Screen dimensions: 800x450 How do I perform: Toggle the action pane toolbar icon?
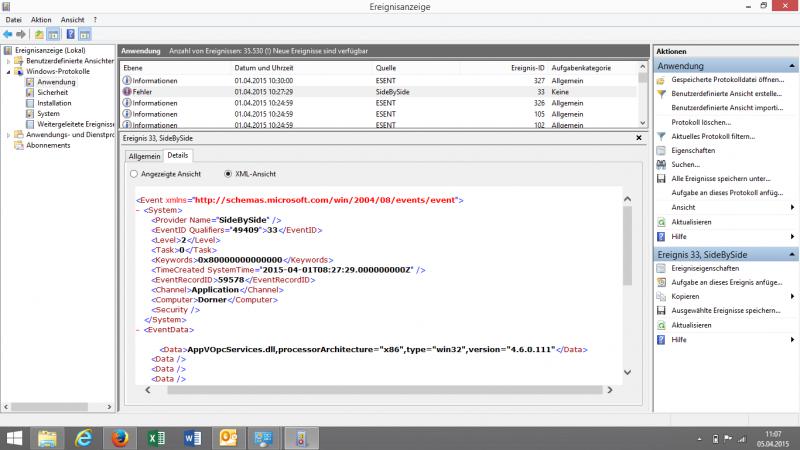(85, 34)
